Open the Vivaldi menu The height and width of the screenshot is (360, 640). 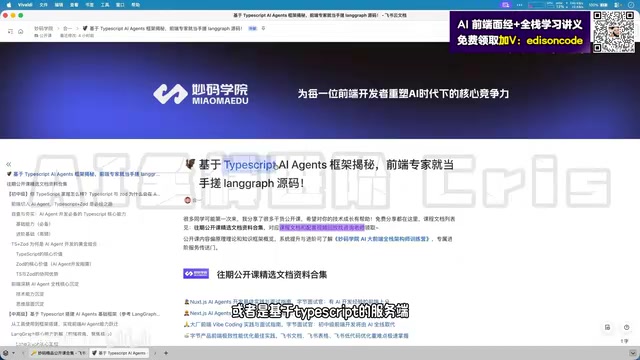(x=25, y=5)
